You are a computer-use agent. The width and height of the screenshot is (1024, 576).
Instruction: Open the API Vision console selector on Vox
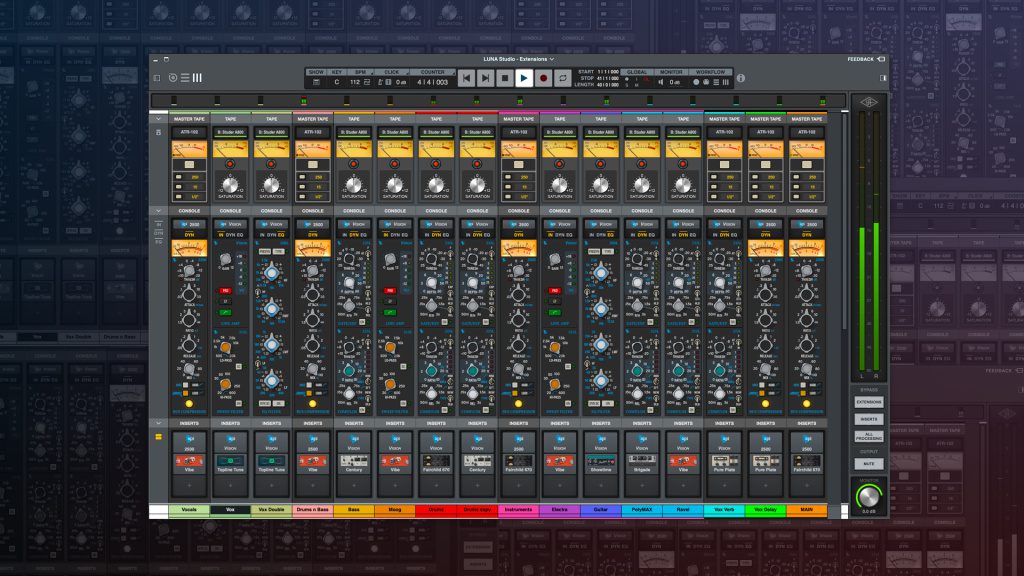231,224
